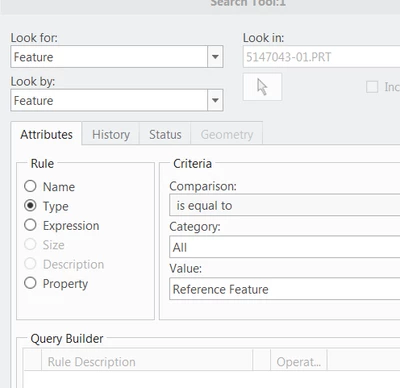Click the Look by Feature combo box
400x388 pixels.
(x=117, y=100)
